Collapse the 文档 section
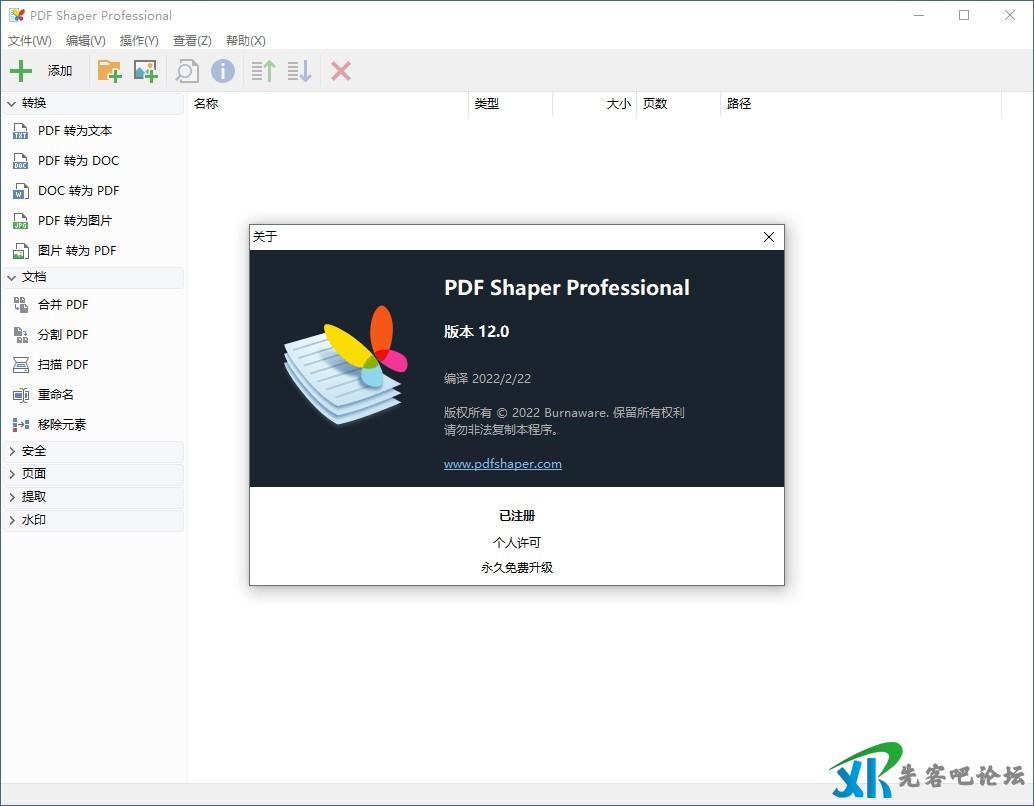This screenshot has height=806, width=1034. [12, 277]
